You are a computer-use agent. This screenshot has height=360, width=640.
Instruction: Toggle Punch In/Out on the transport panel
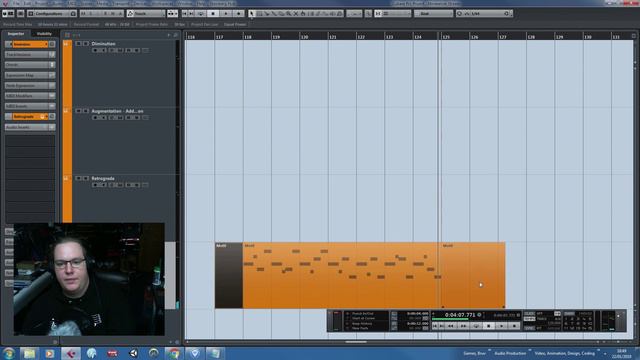(x=362, y=313)
